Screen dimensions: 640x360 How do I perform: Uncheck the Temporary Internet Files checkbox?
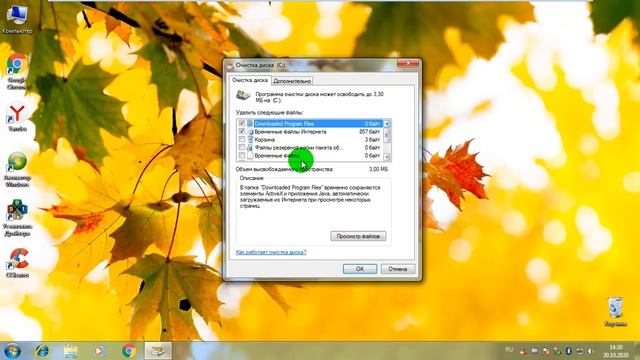point(242,131)
